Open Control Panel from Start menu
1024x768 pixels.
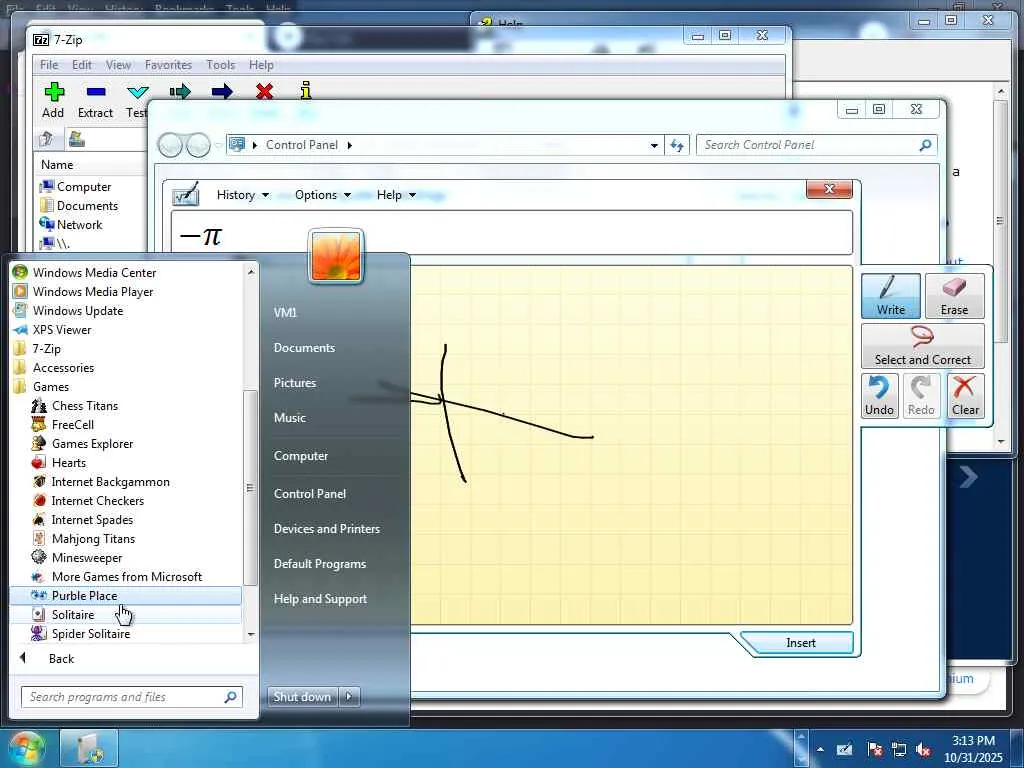pyautogui.click(x=310, y=494)
